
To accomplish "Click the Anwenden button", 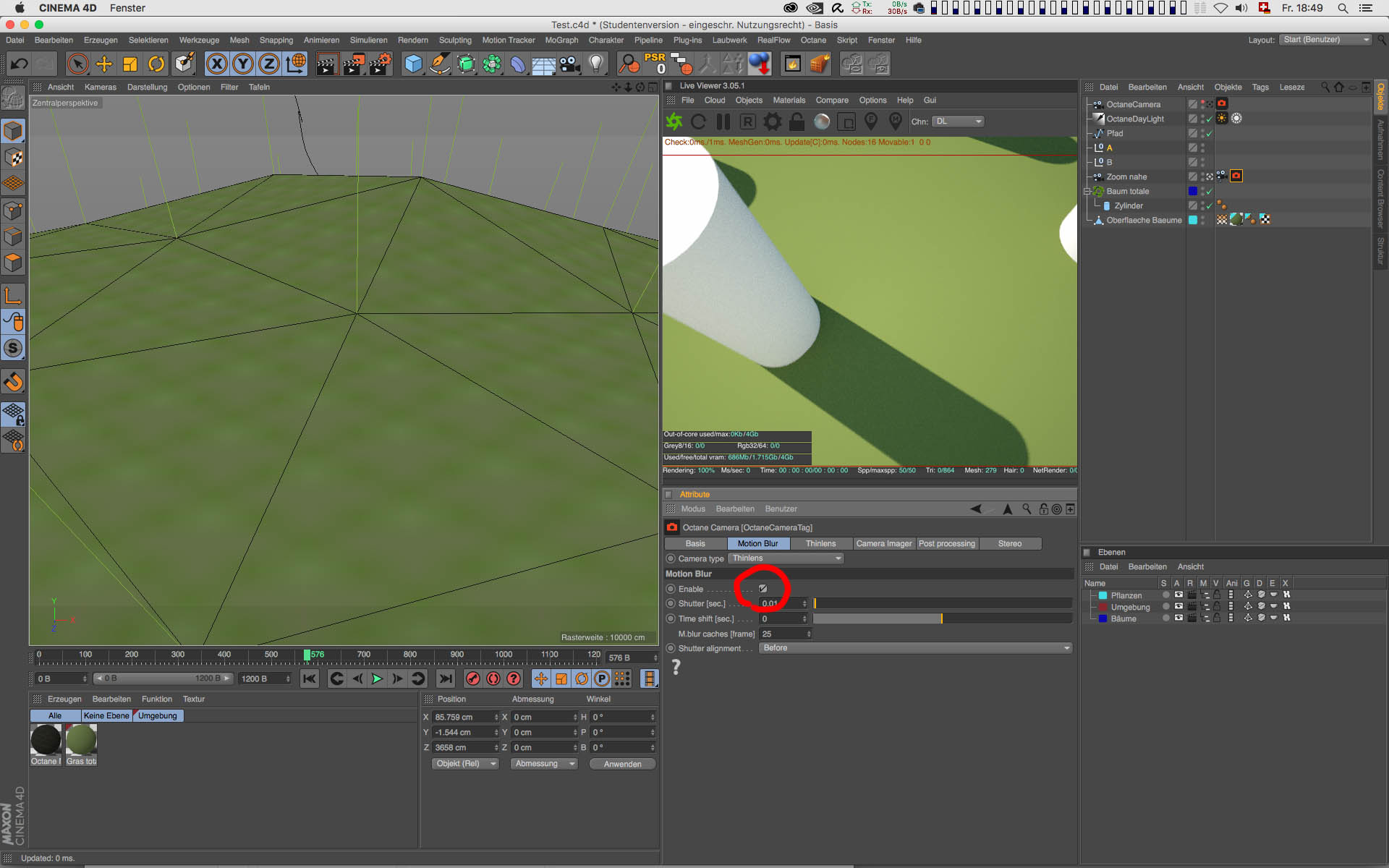I will tap(622, 764).
